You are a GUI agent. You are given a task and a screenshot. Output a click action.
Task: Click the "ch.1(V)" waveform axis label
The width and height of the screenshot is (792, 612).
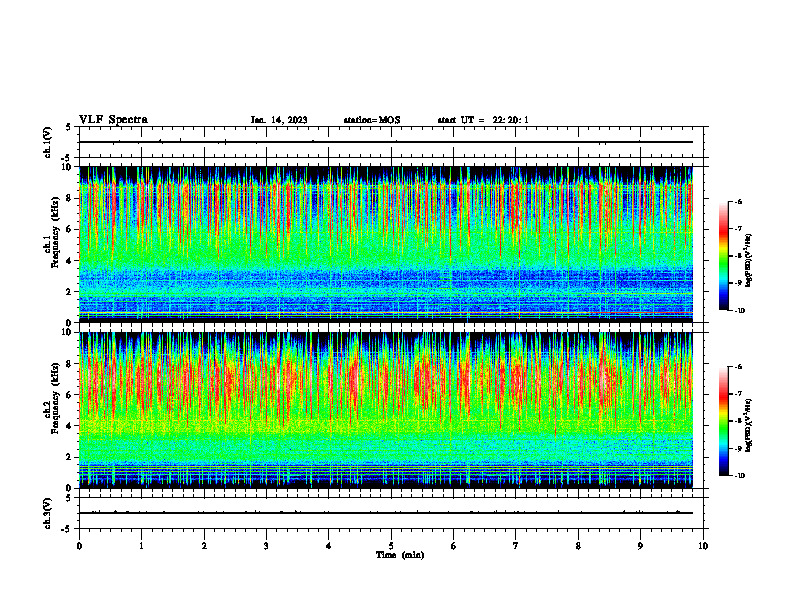47,142
